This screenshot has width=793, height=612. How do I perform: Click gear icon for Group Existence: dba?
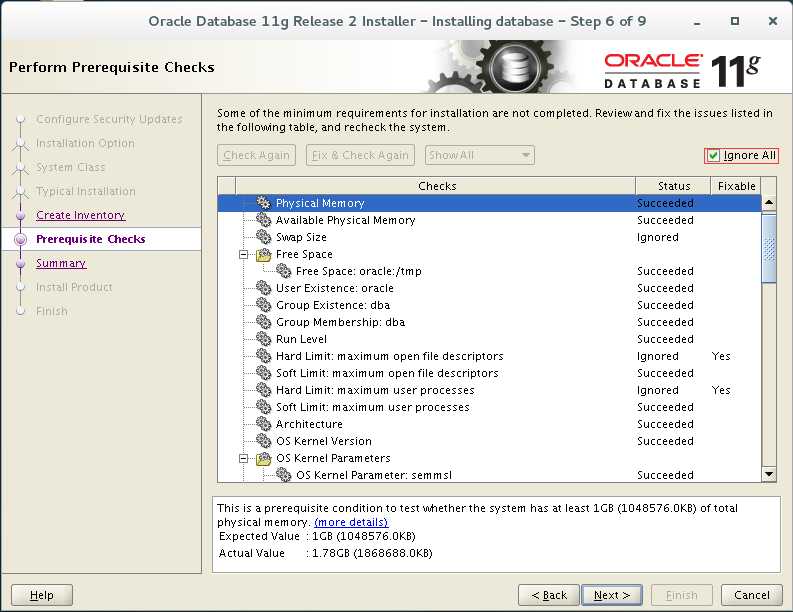coord(263,305)
